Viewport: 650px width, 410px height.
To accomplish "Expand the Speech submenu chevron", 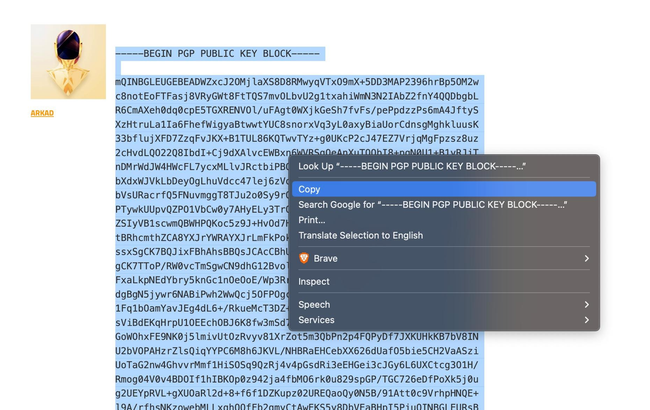I will point(587,304).
